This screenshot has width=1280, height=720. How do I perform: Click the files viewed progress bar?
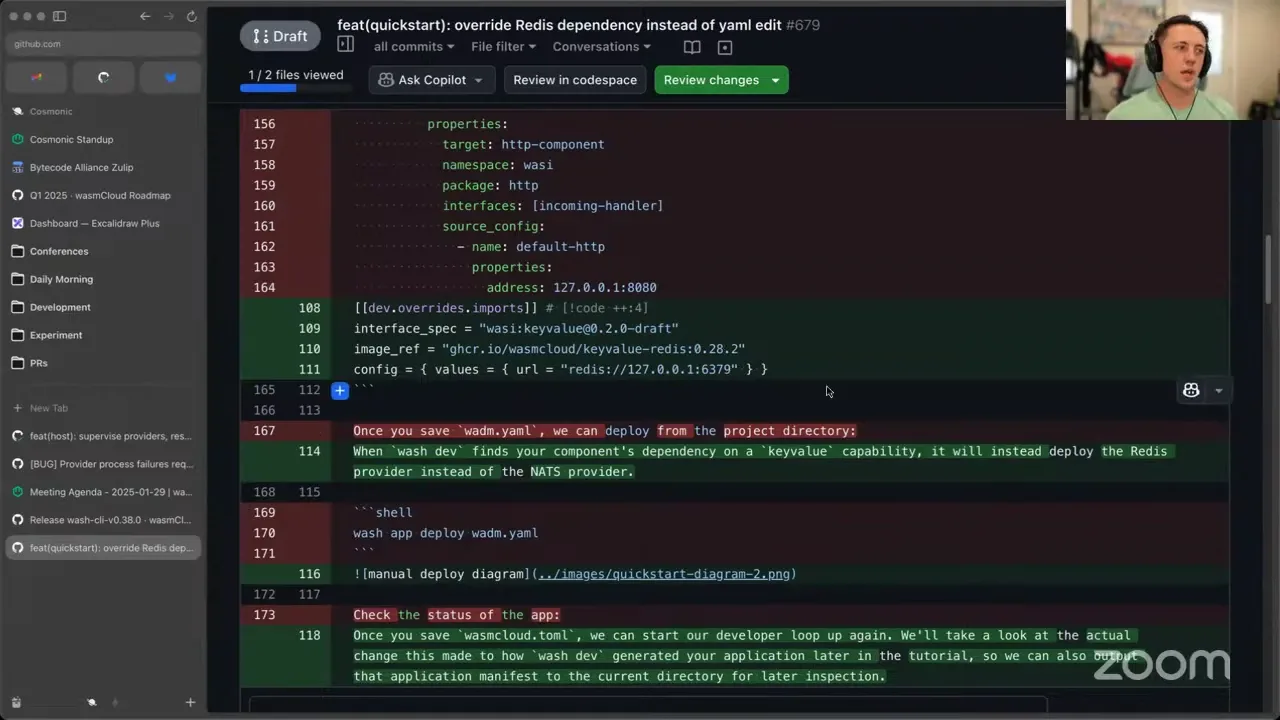[296, 88]
